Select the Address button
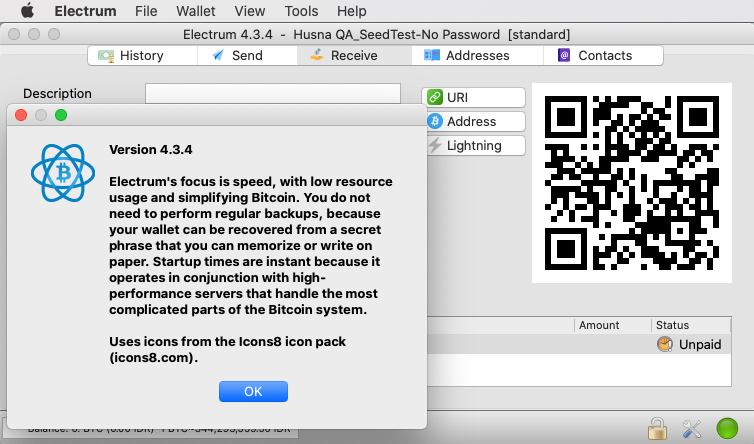 (x=476, y=121)
